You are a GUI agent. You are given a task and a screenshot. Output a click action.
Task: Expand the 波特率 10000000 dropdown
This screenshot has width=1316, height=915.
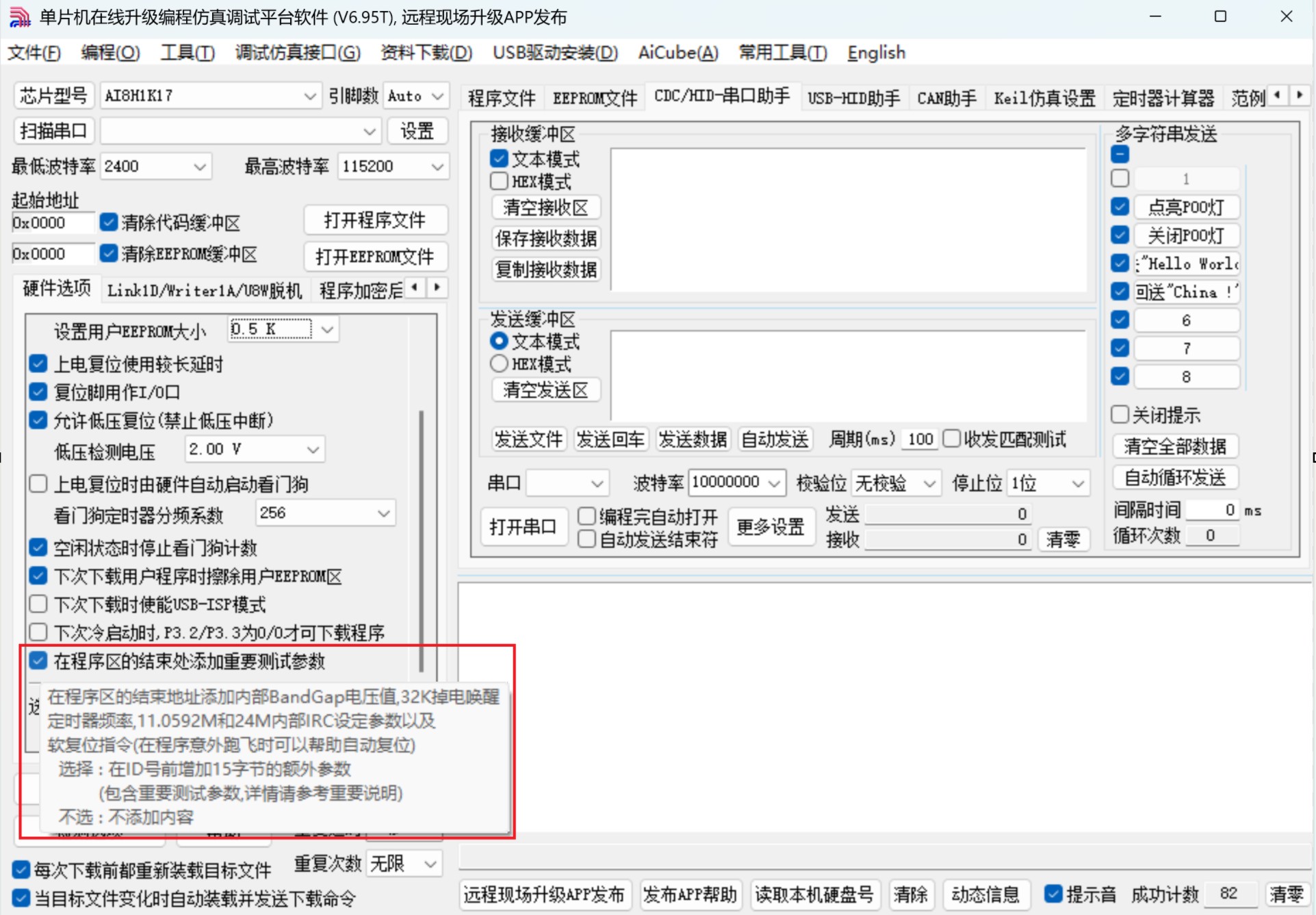[774, 483]
